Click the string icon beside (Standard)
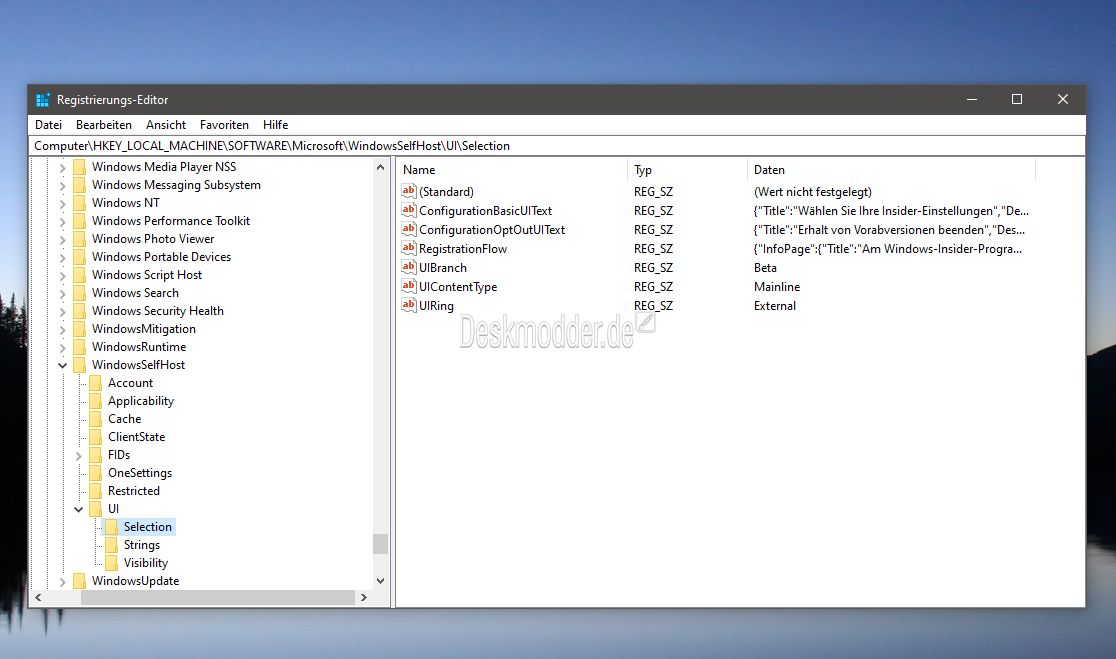1116x659 pixels. [x=409, y=191]
